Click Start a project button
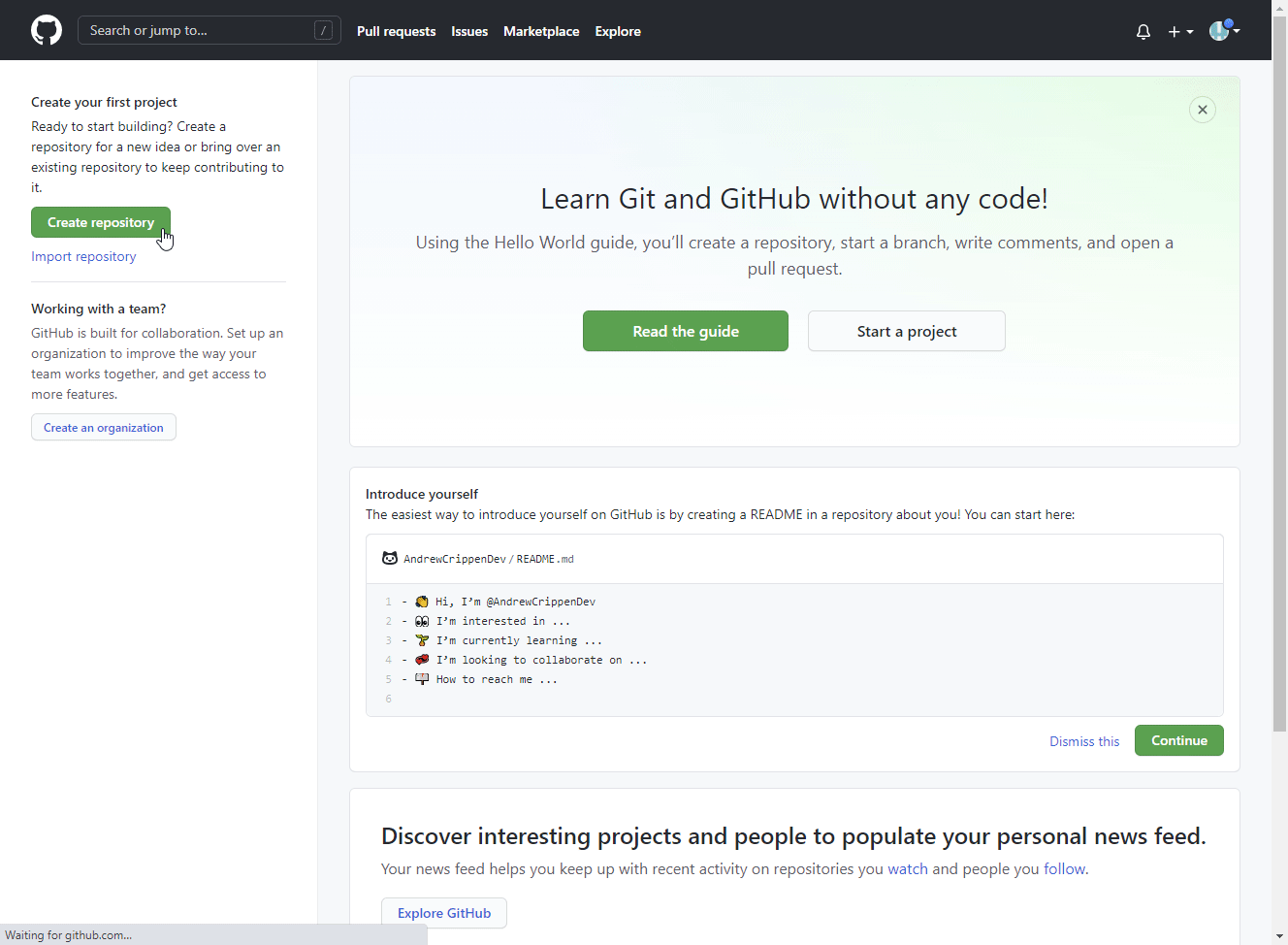Screen dimensions: 1288x945 pyautogui.click(x=907, y=331)
